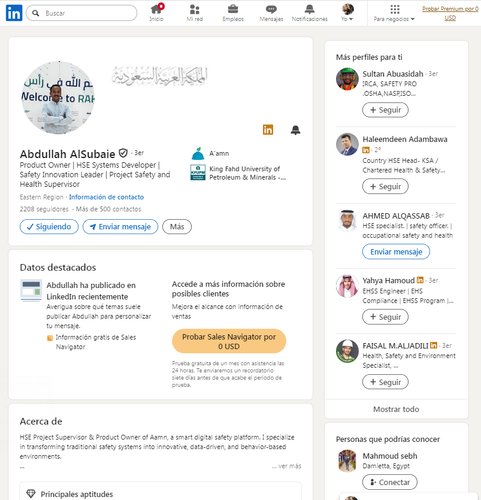Click the KFUPM university logo
The width and height of the screenshot is (481, 500).
coord(198,173)
